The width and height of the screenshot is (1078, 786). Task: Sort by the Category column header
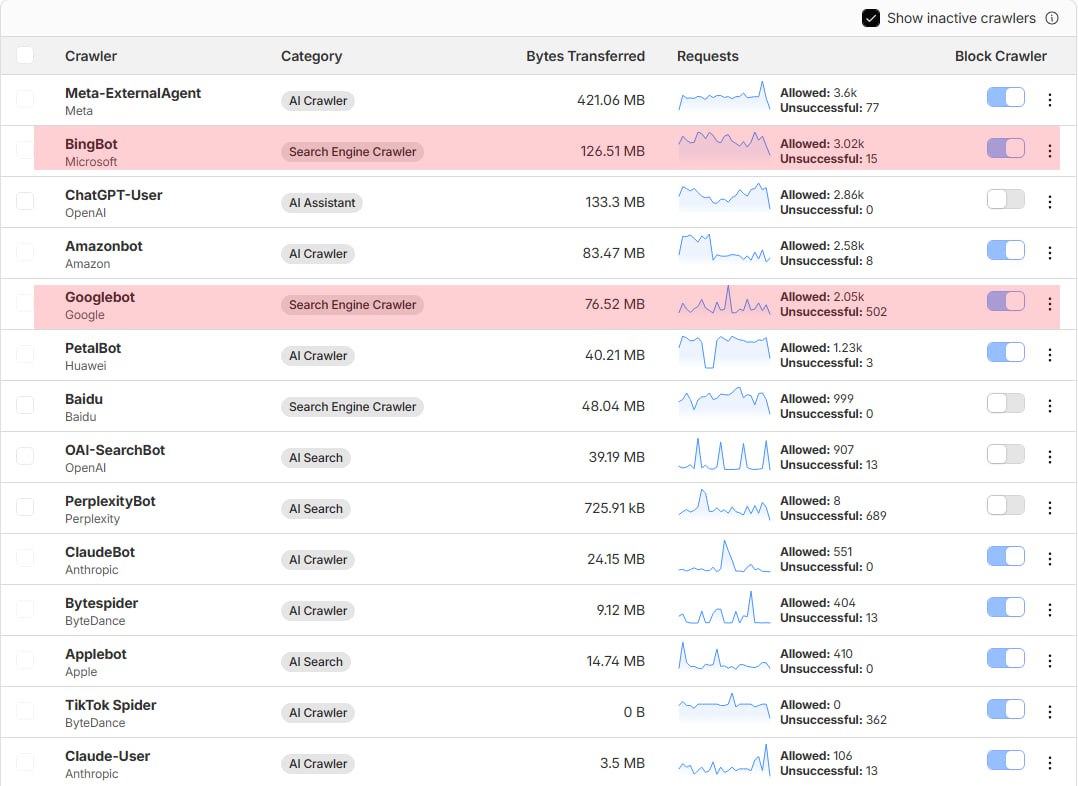tap(311, 56)
